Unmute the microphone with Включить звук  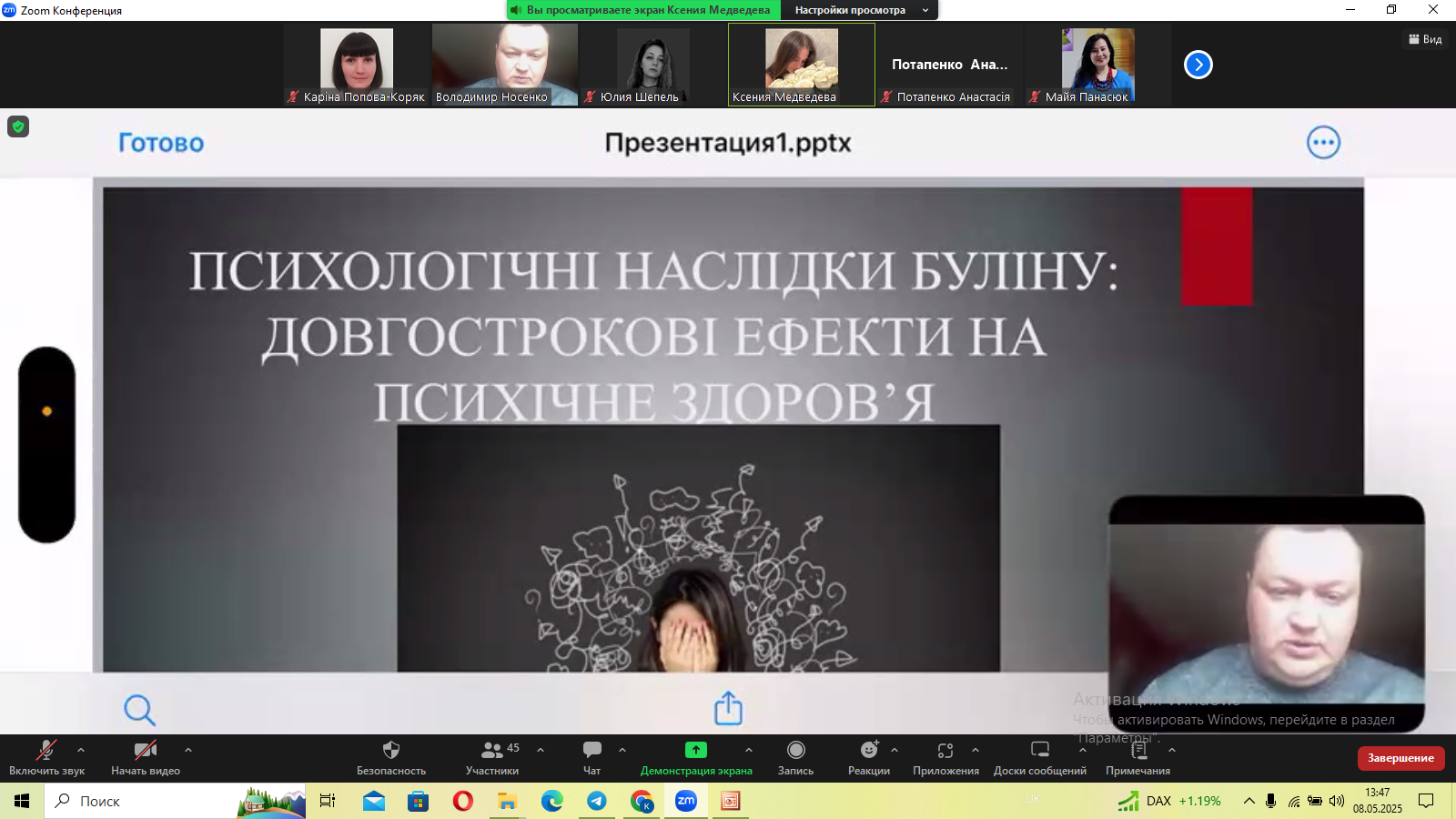coord(46,757)
